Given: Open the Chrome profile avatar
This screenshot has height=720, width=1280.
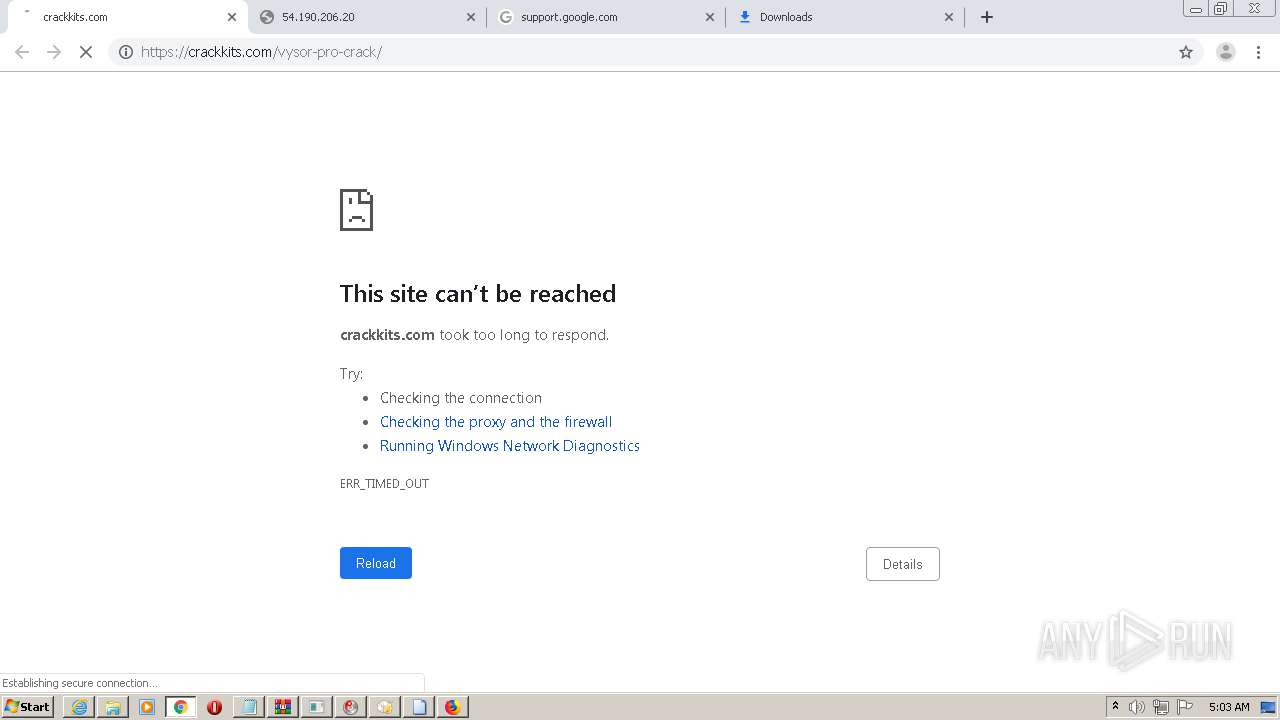Looking at the screenshot, I should point(1226,52).
